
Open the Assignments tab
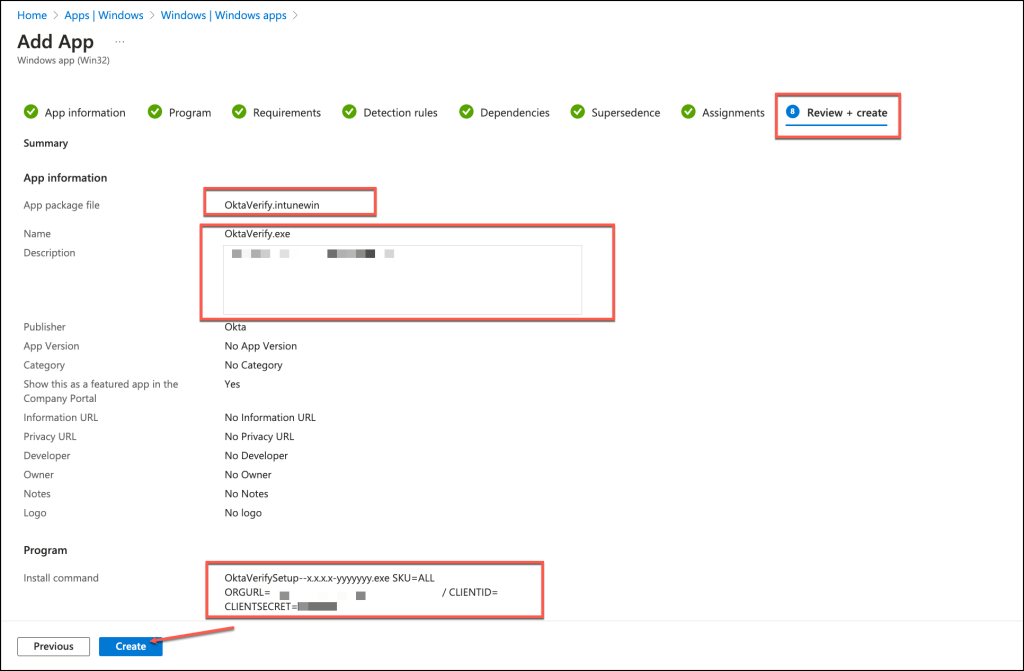point(733,113)
